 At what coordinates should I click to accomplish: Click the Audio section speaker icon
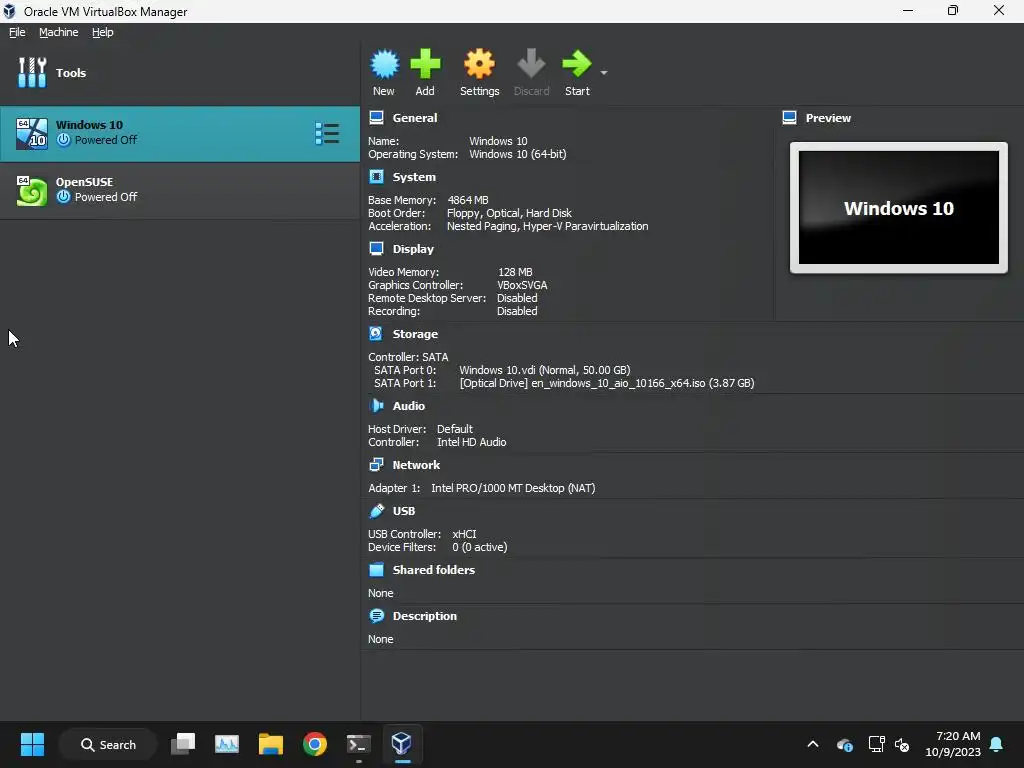376,406
